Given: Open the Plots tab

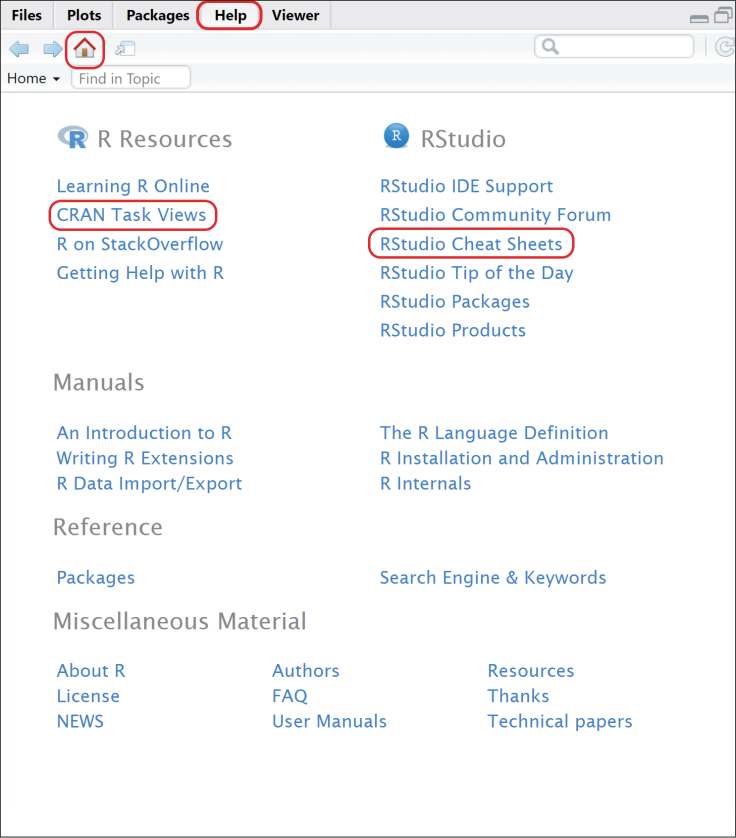Looking at the screenshot, I should (84, 15).
